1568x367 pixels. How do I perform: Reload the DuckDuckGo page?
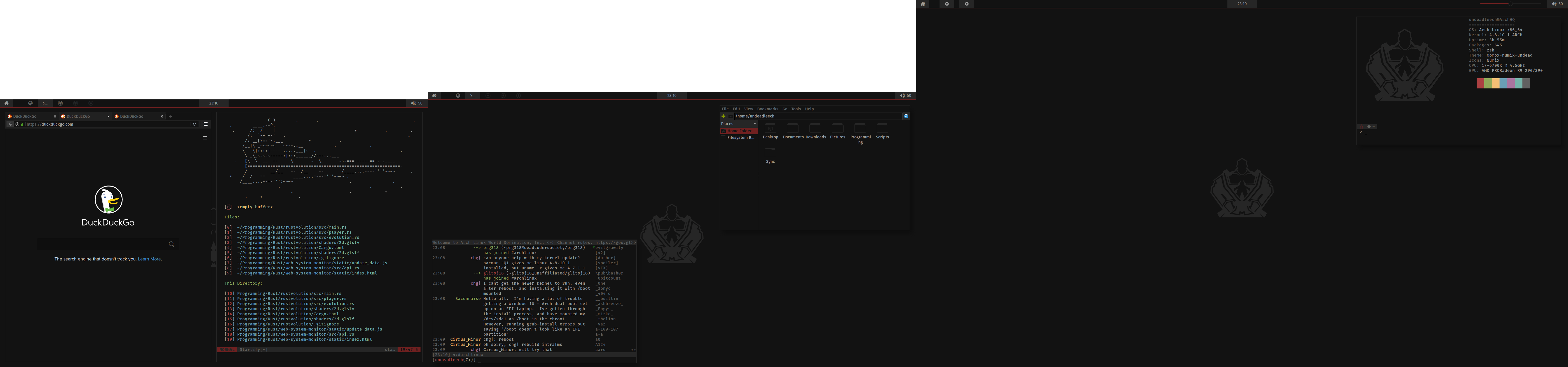click(194, 124)
